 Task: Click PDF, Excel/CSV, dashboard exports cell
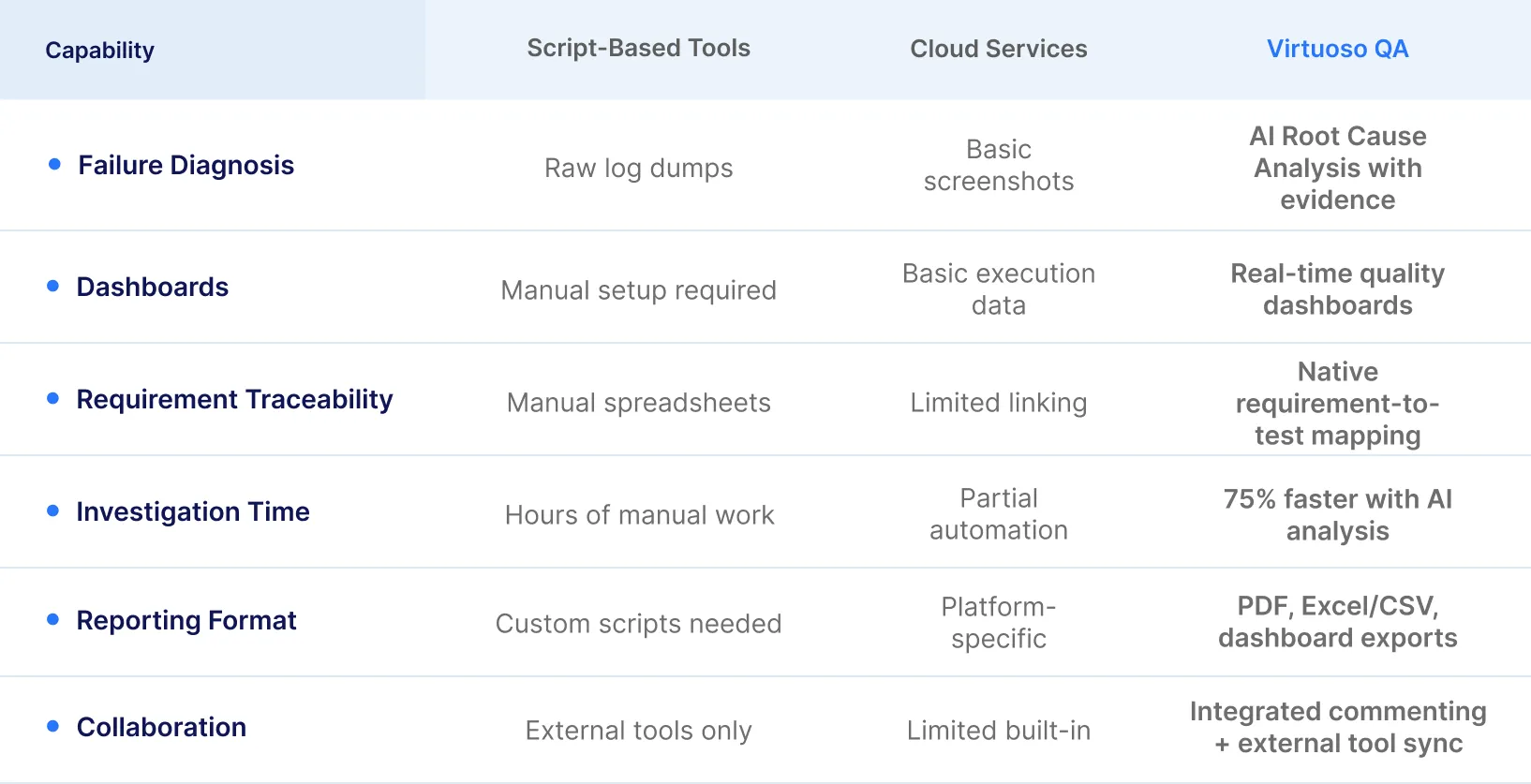[1338, 622]
